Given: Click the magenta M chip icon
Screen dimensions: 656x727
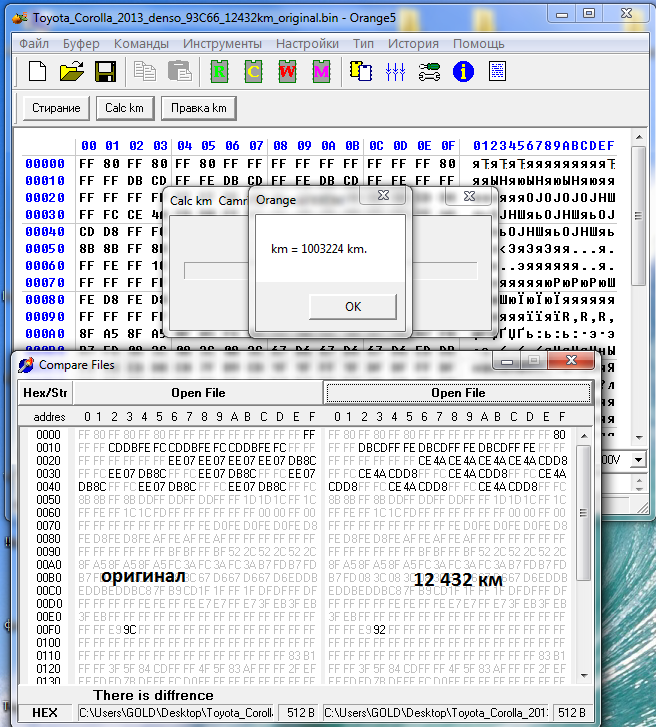Looking at the screenshot, I should coord(320,71).
